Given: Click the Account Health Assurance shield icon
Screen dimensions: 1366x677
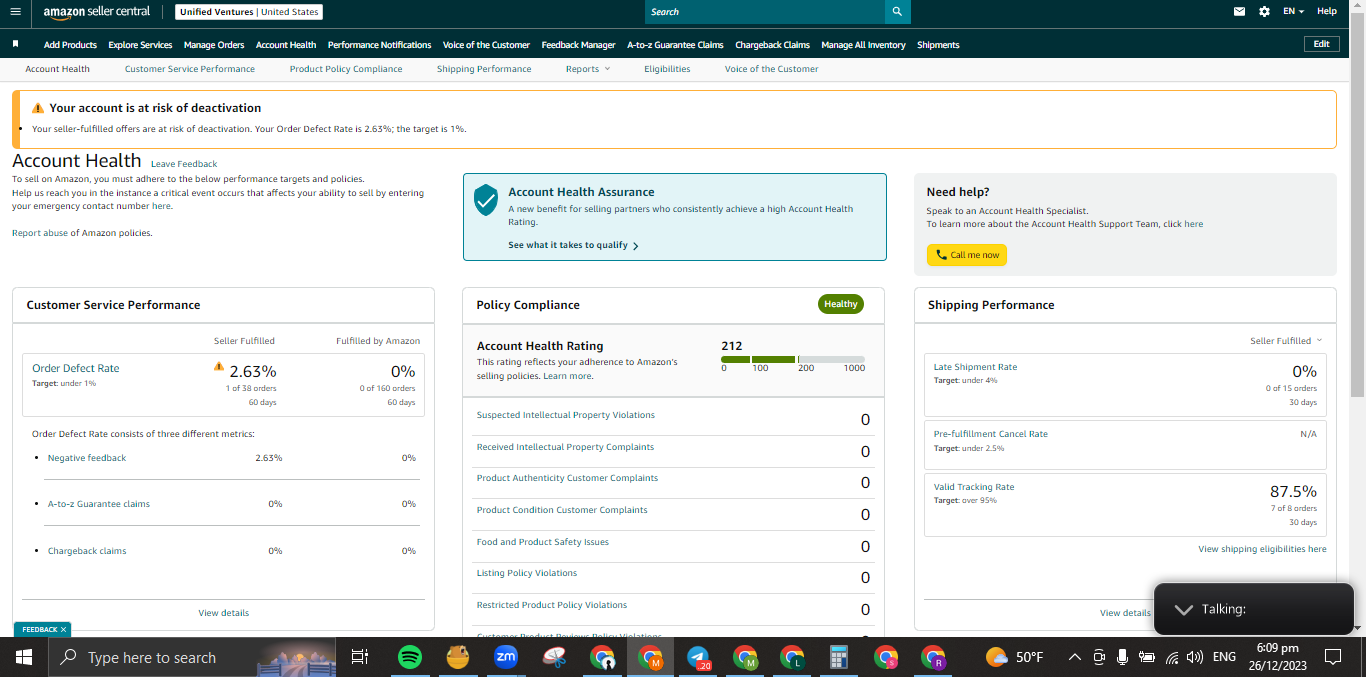Looking at the screenshot, I should point(486,200).
